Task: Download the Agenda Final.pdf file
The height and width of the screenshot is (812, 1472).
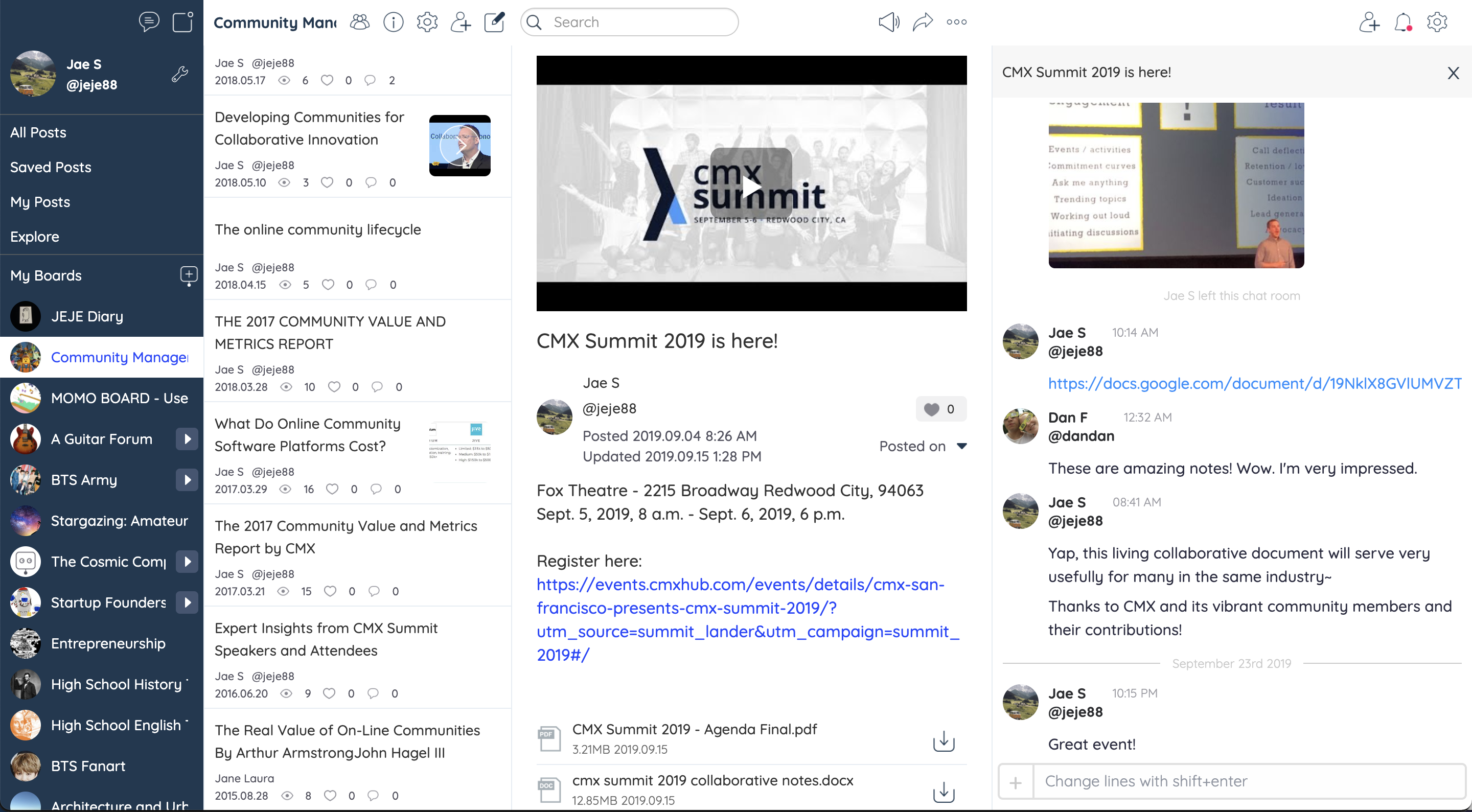Action: point(944,741)
